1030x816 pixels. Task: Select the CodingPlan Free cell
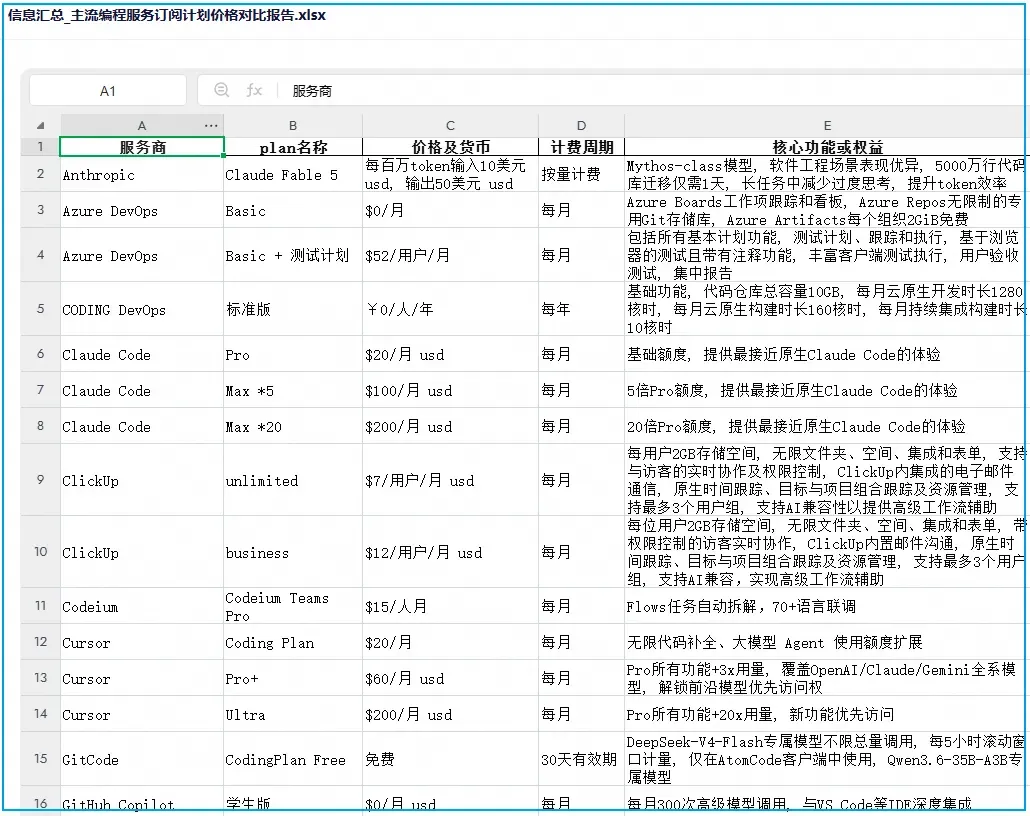point(293,759)
